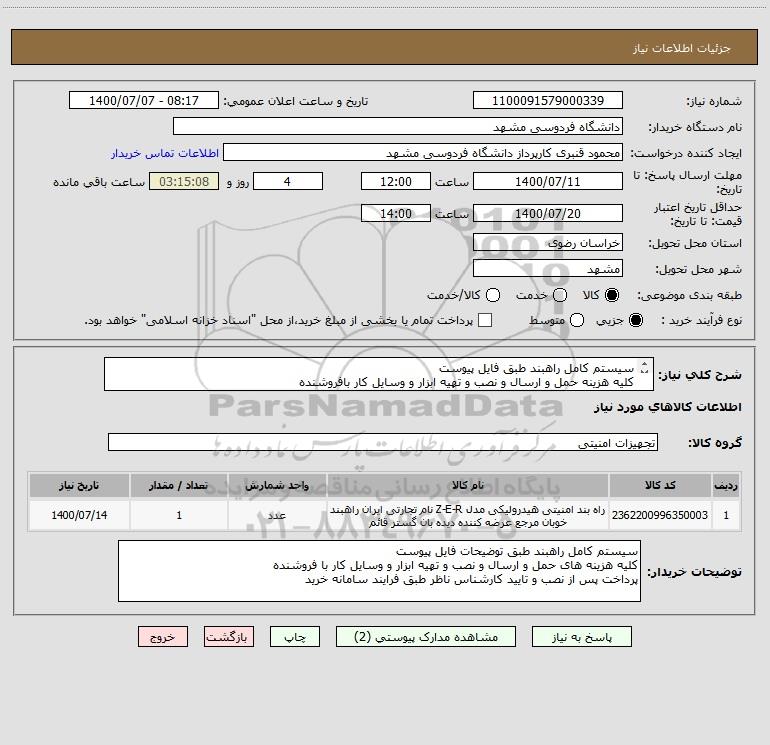Select the جزیی purchase type radio

635,320
